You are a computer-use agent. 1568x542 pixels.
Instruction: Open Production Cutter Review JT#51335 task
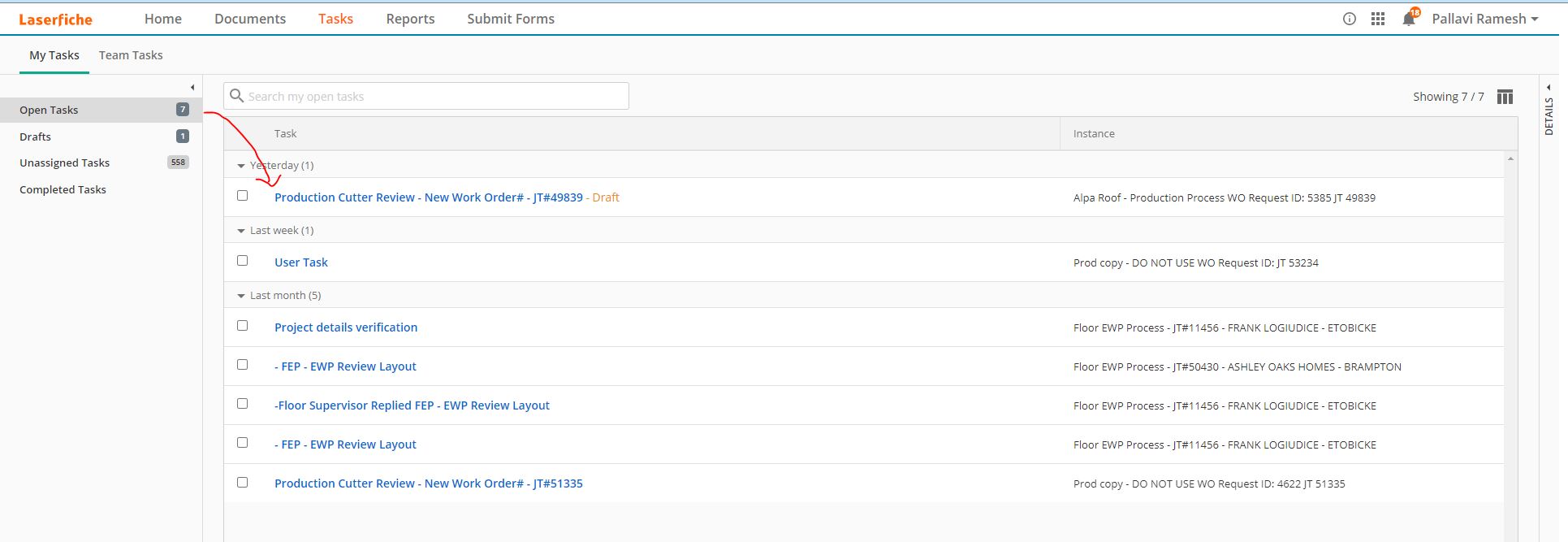tap(429, 483)
